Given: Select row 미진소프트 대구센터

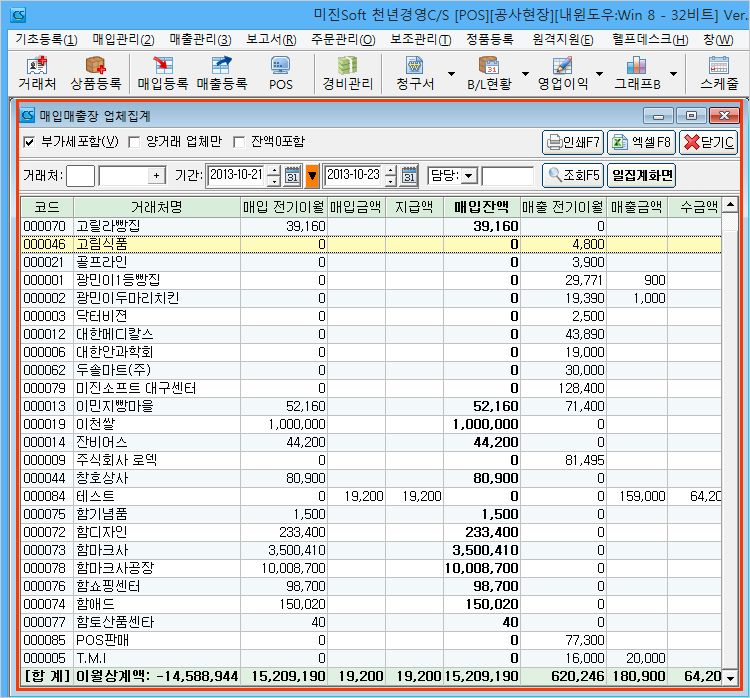Looking at the screenshot, I should pos(371,388).
